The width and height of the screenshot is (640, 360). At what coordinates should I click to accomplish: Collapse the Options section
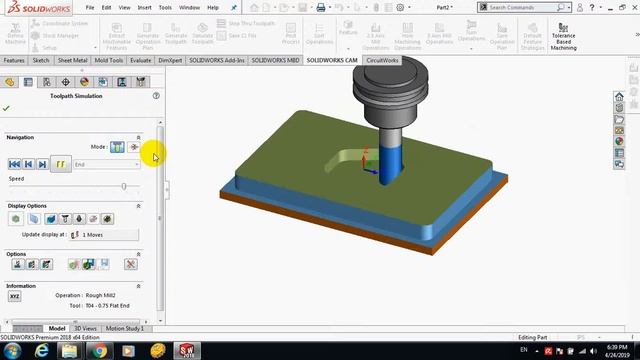point(138,254)
